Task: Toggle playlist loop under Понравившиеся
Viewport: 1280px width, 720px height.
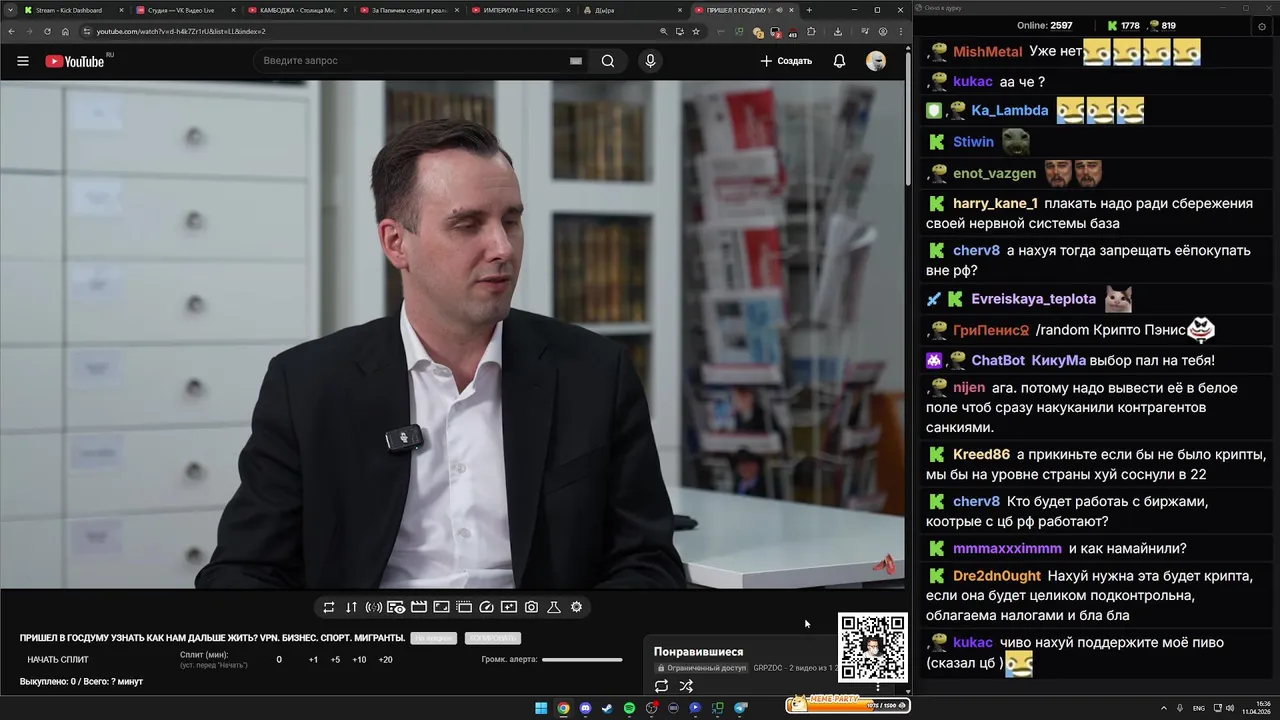Action: point(661,686)
